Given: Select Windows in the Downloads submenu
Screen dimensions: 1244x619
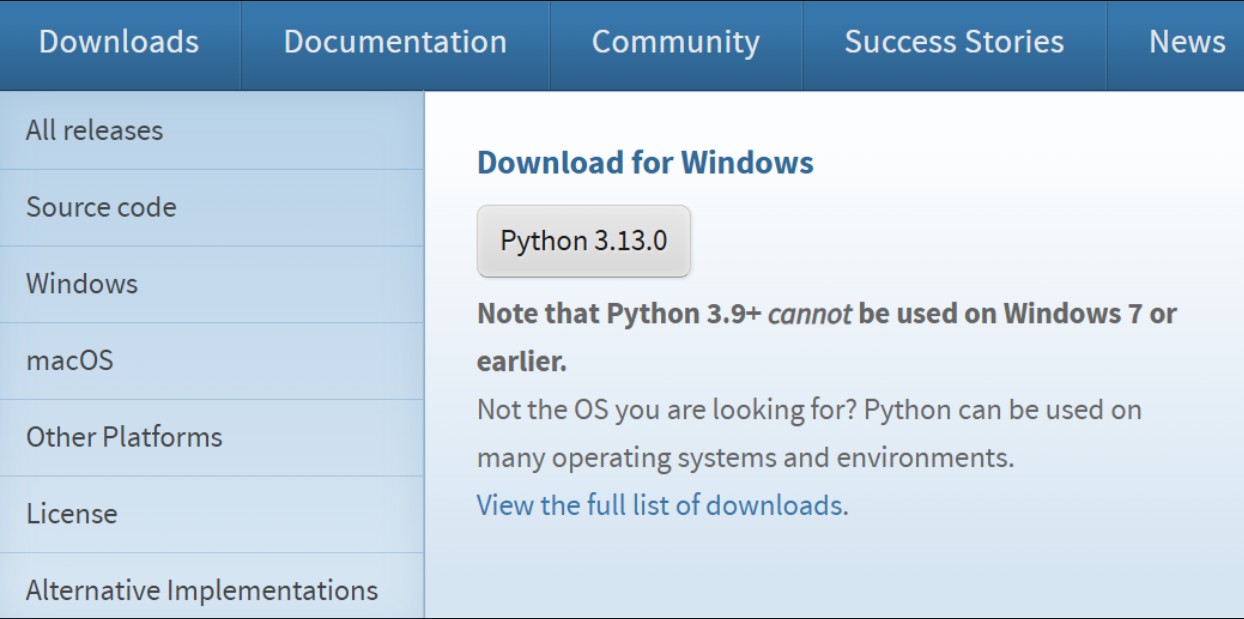Looking at the screenshot, I should 82,283.
